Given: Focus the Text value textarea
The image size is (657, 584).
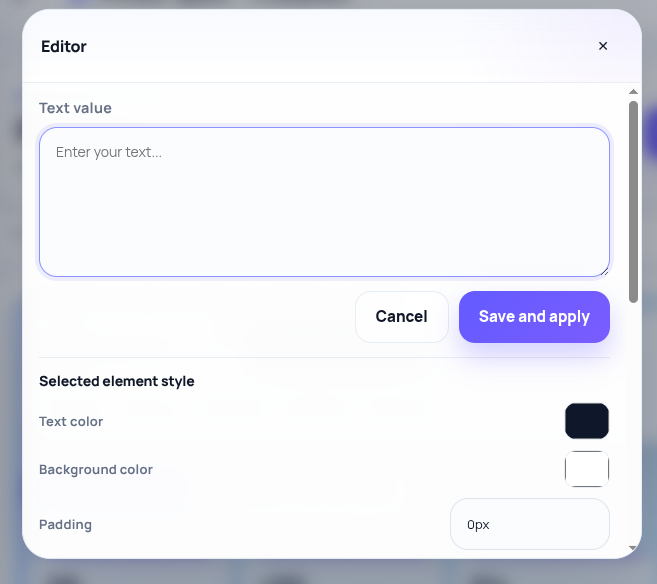Looking at the screenshot, I should (324, 202).
